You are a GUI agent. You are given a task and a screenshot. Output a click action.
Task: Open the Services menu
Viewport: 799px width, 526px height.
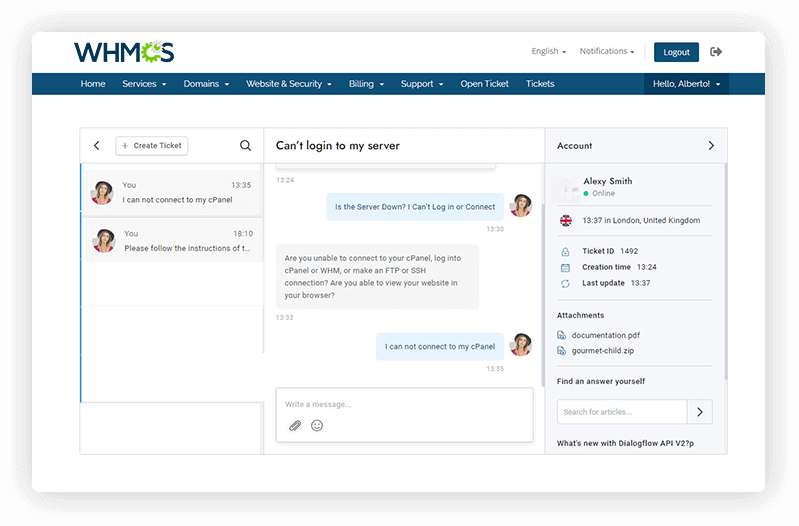tap(144, 84)
